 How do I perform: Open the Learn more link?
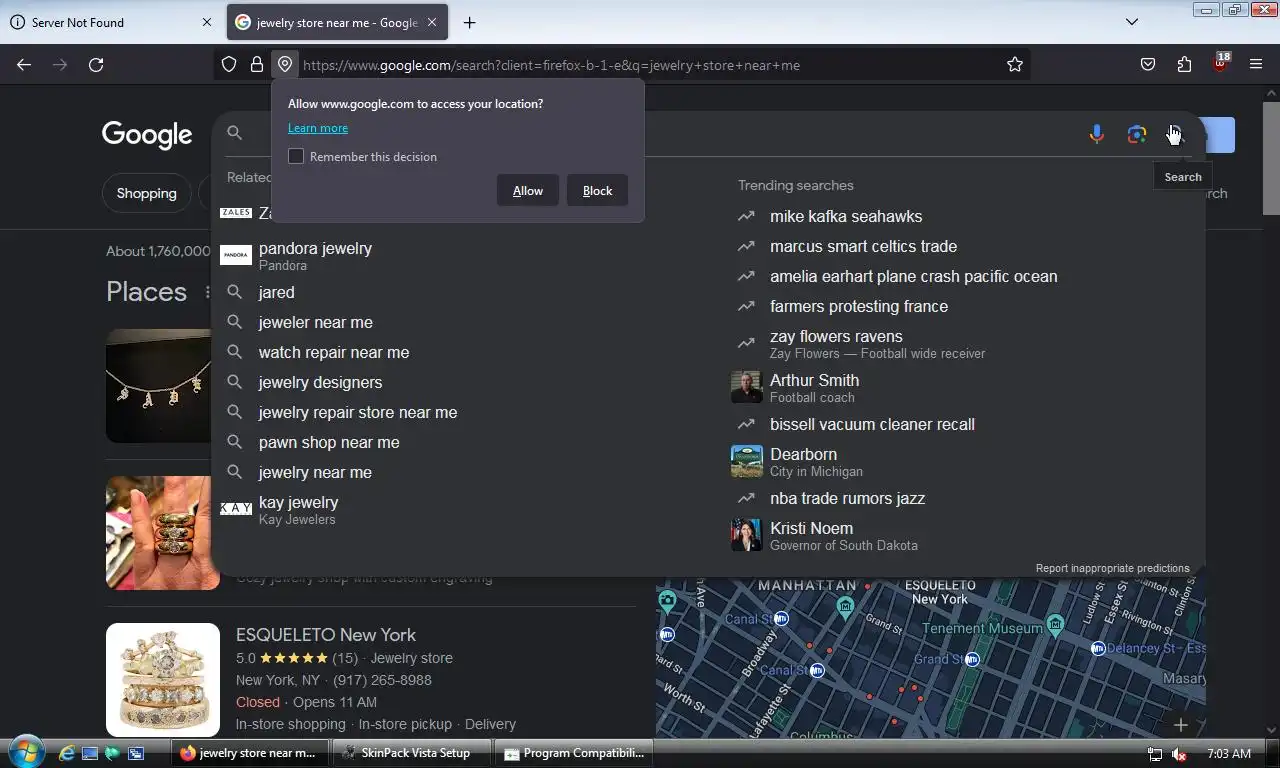318,128
